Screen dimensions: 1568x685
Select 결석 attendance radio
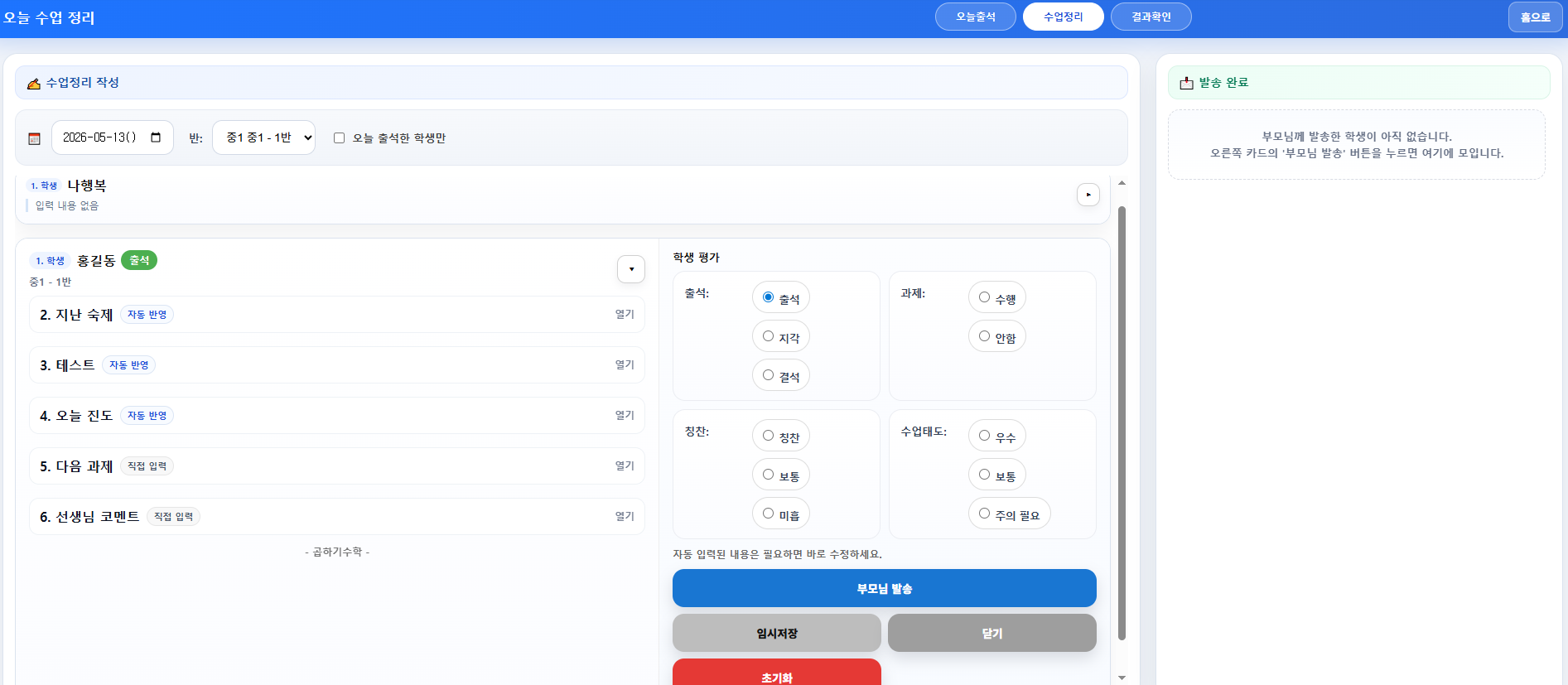coord(768,375)
